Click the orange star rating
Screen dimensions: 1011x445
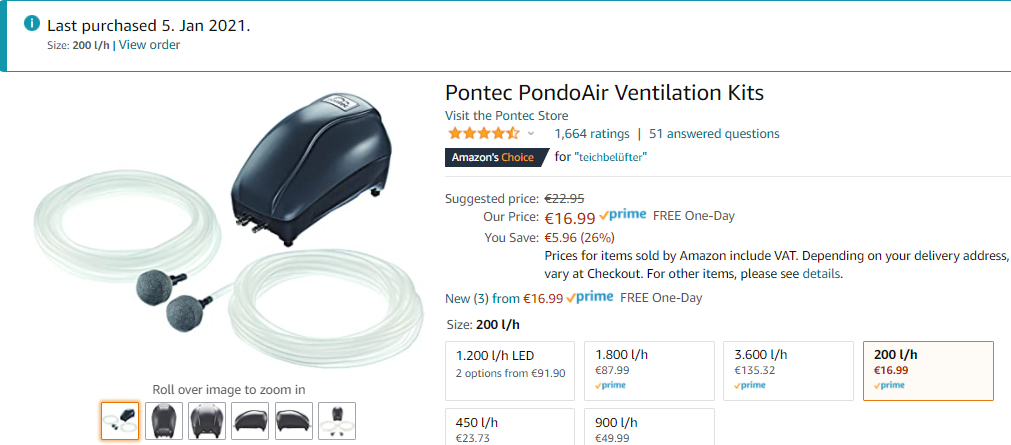pos(484,134)
